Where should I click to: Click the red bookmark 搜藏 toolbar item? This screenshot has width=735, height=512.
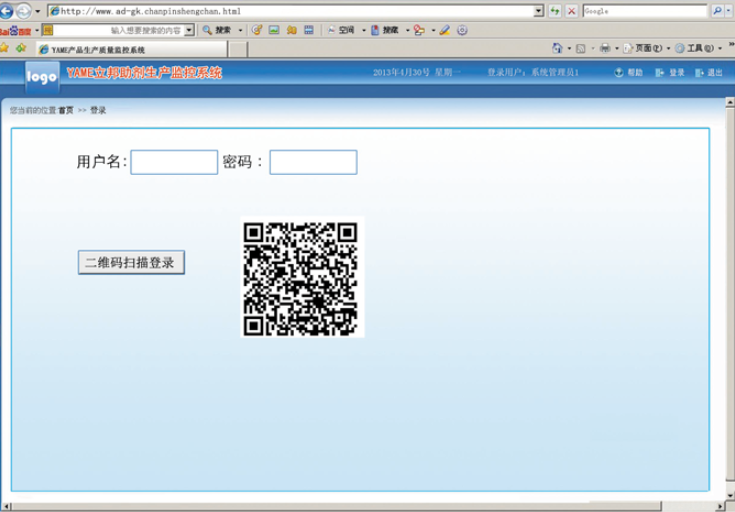385,30
